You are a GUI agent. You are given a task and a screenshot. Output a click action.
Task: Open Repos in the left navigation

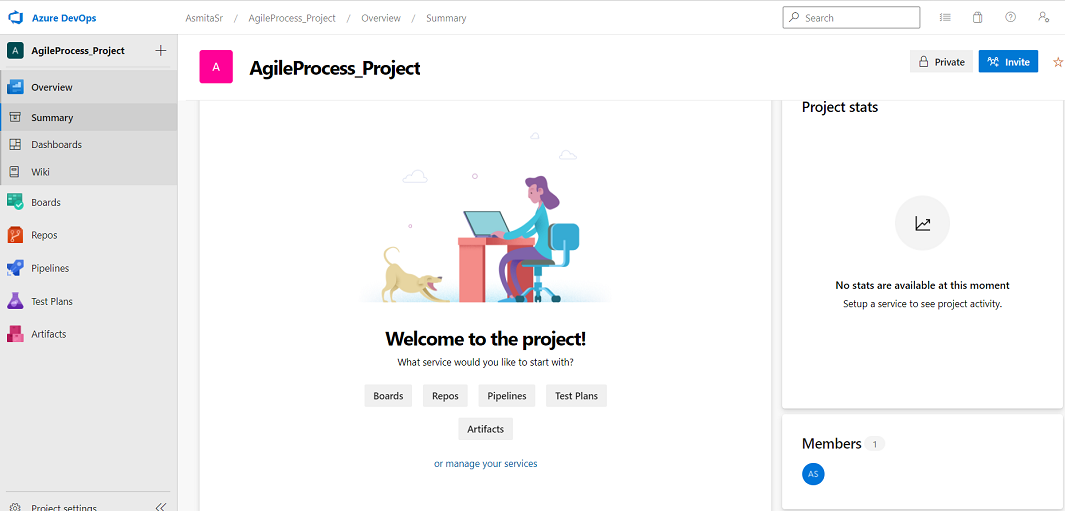tap(44, 235)
